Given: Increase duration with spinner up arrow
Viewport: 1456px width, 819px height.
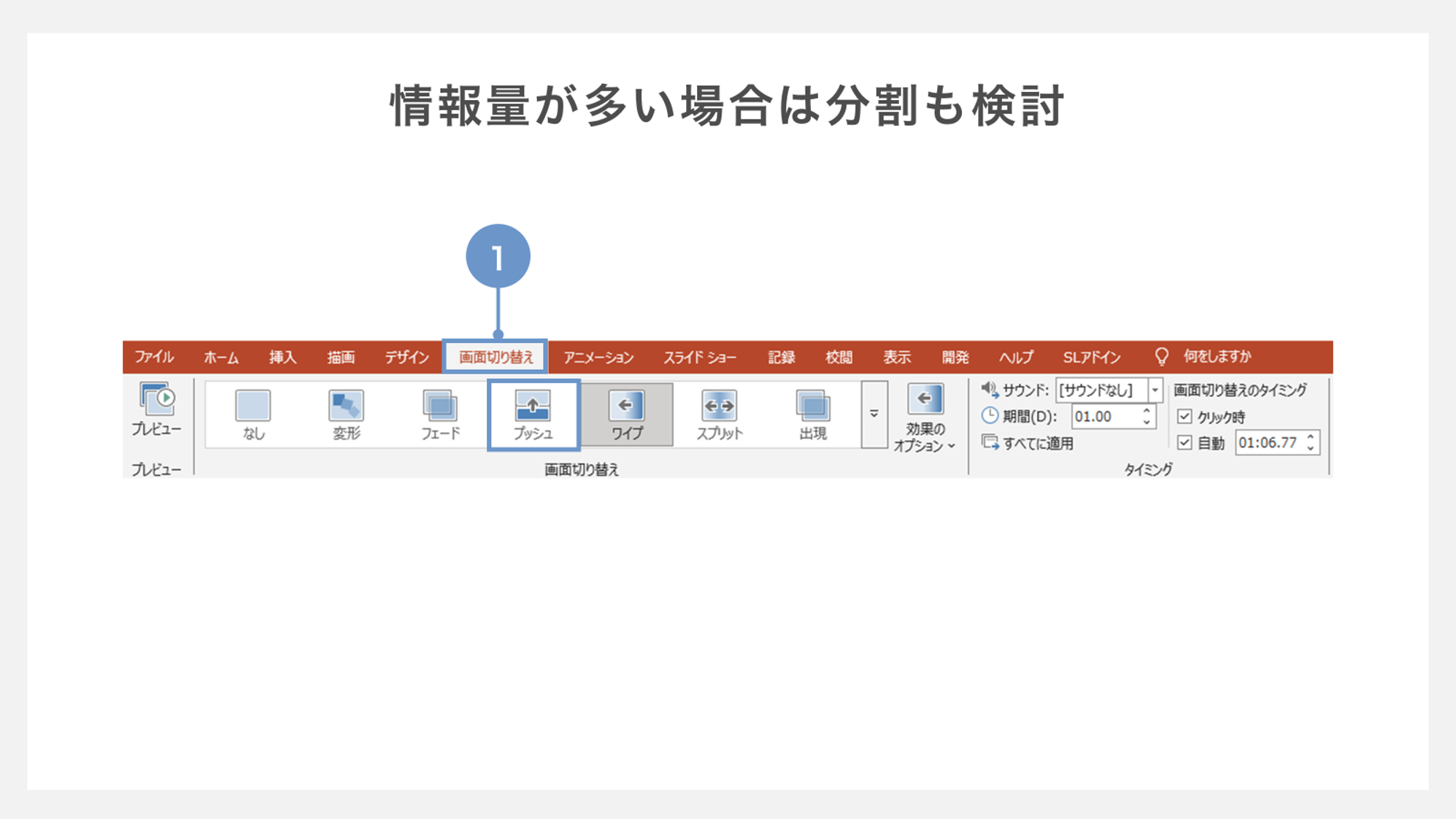Looking at the screenshot, I should (x=1147, y=411).
